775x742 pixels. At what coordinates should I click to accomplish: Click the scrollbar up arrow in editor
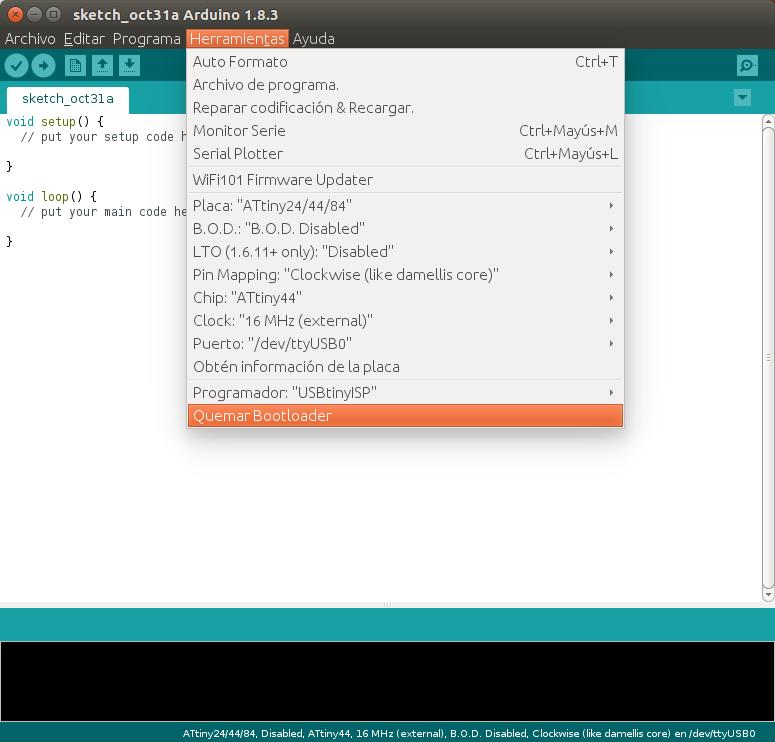click(x=768, y=121)
